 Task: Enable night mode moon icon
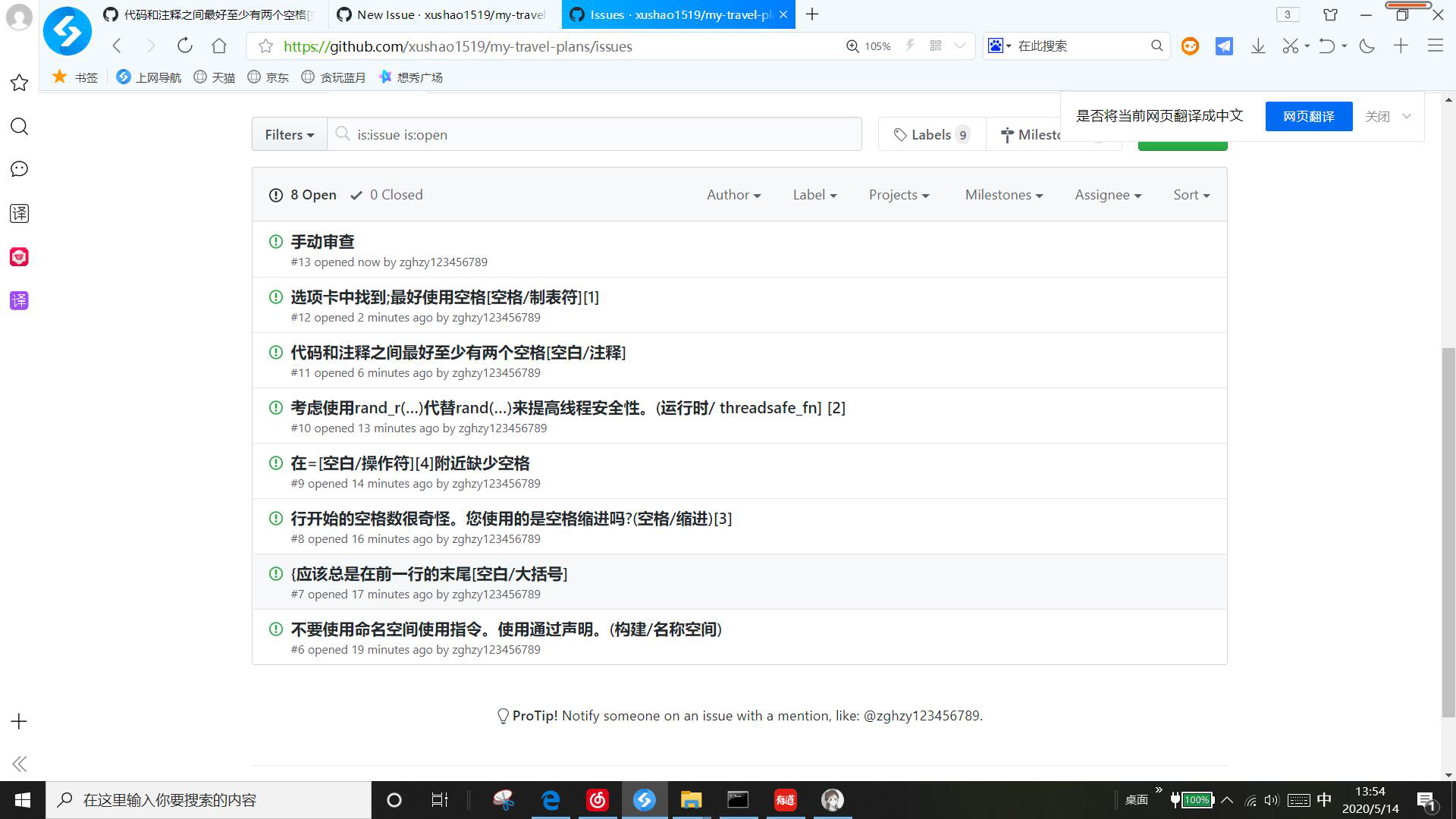click(1367, 46)
